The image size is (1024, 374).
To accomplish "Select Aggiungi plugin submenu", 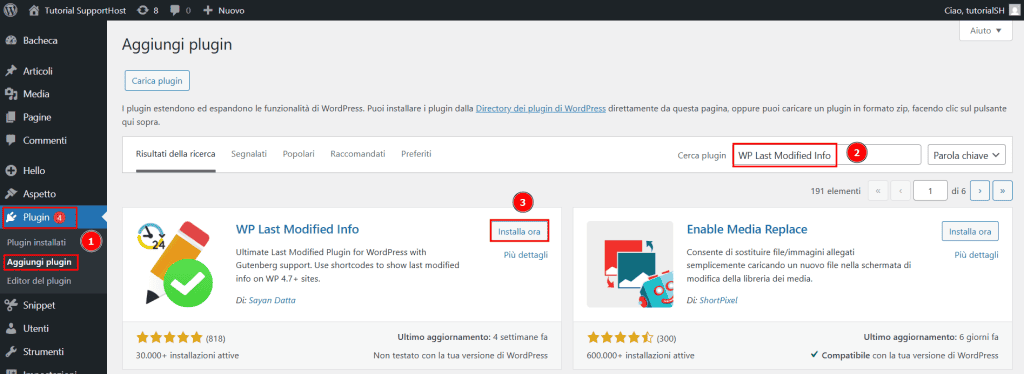I will [39, 262].
